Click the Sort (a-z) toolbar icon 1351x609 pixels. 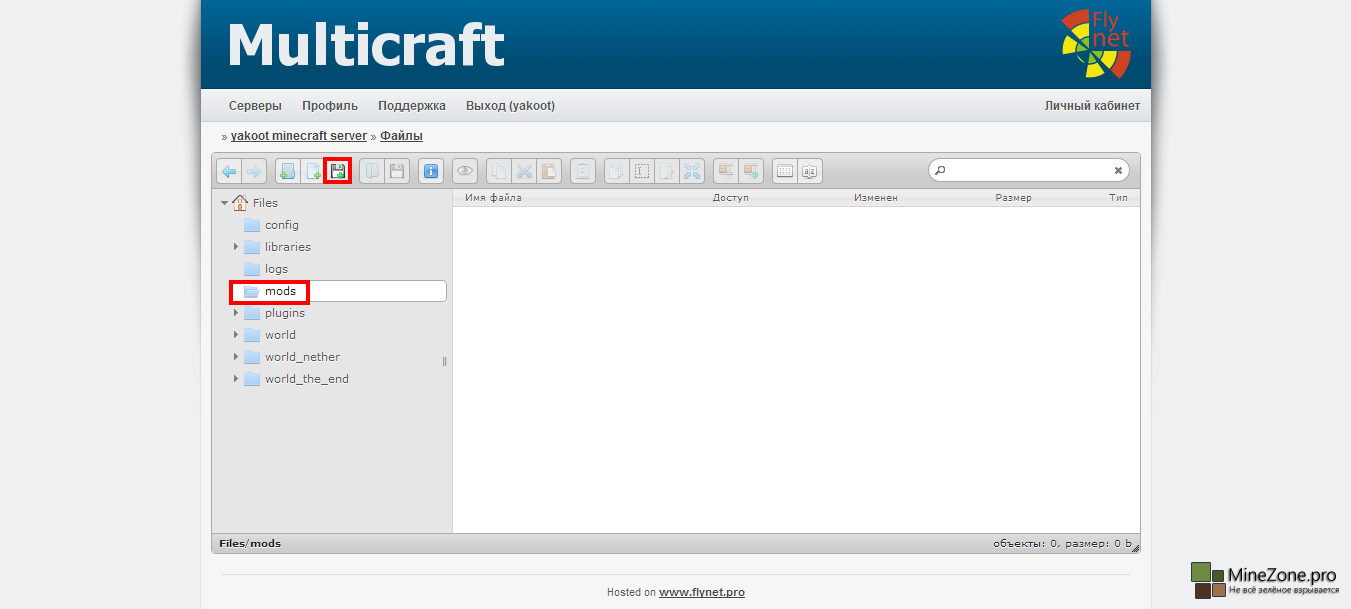coord(810,171)
